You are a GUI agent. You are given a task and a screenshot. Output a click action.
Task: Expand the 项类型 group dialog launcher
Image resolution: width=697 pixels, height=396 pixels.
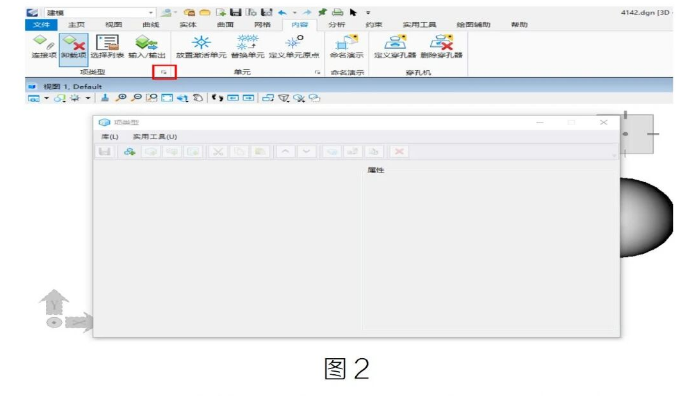pyautogui.click(x=164, y=72)
